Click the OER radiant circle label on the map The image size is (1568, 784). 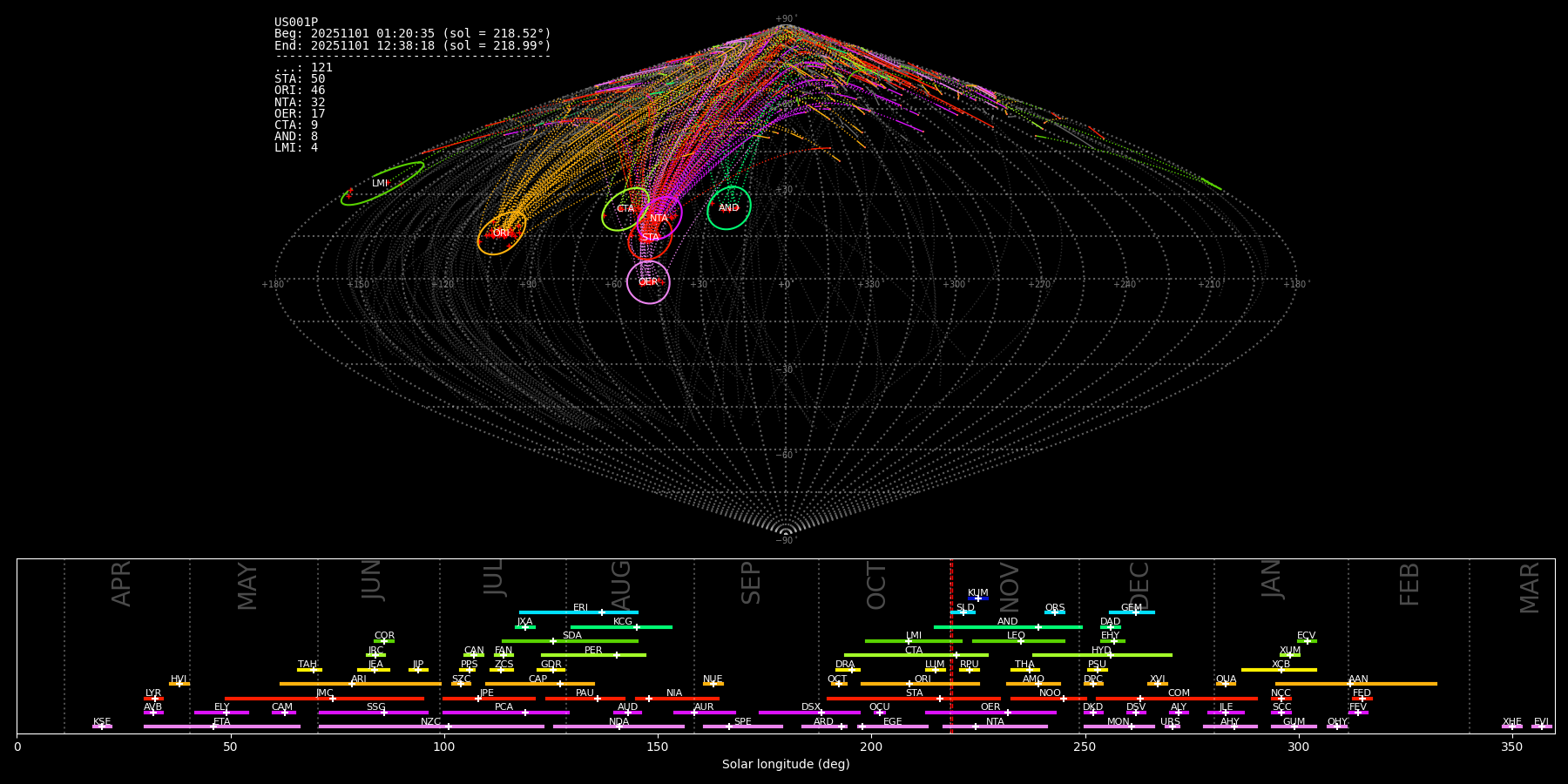coord(648,282)
